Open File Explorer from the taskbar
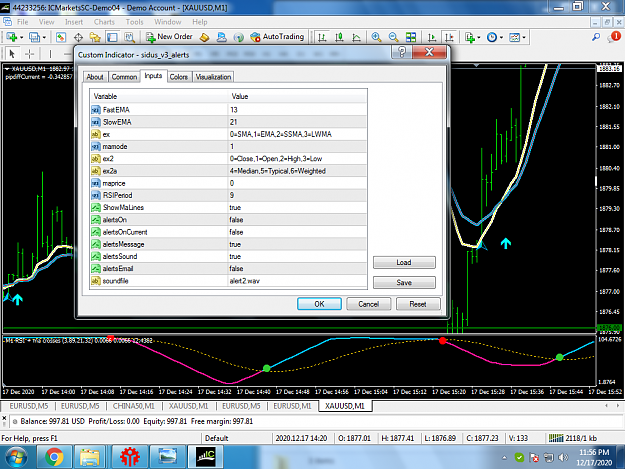The height and width of the screenshot is (469, 625). 90,457
